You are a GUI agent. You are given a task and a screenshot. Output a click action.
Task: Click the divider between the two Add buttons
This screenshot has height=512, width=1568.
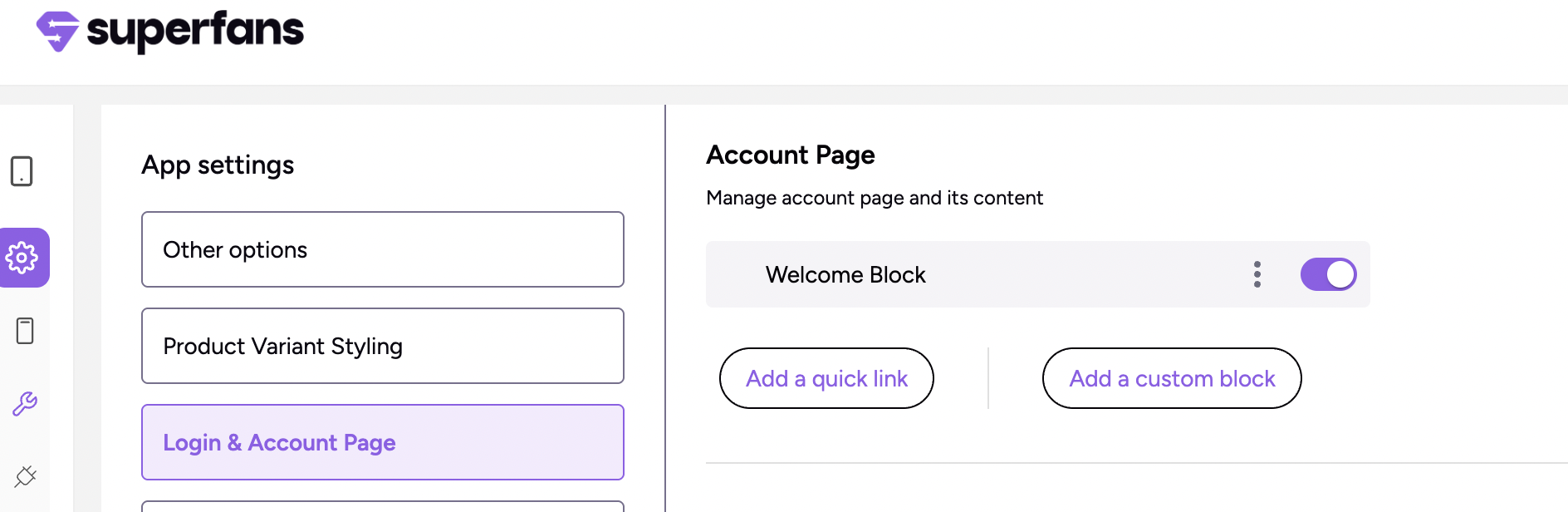tap(988, 378)
